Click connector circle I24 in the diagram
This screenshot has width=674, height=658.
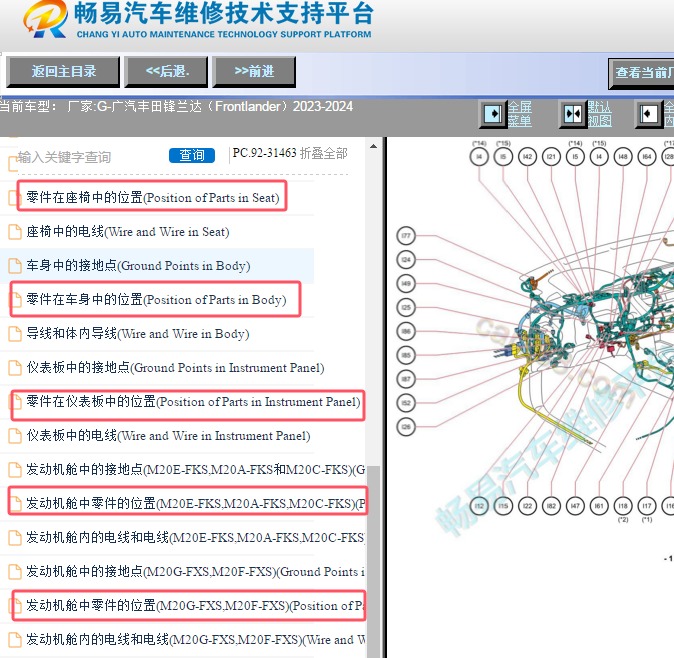coord(406,260)
